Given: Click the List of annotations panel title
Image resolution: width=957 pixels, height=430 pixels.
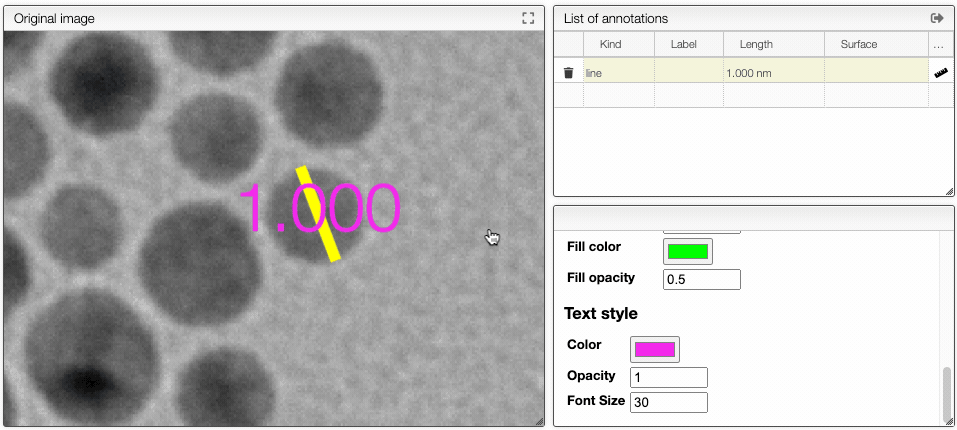Looking at the screenshot, I should point(616,18).
